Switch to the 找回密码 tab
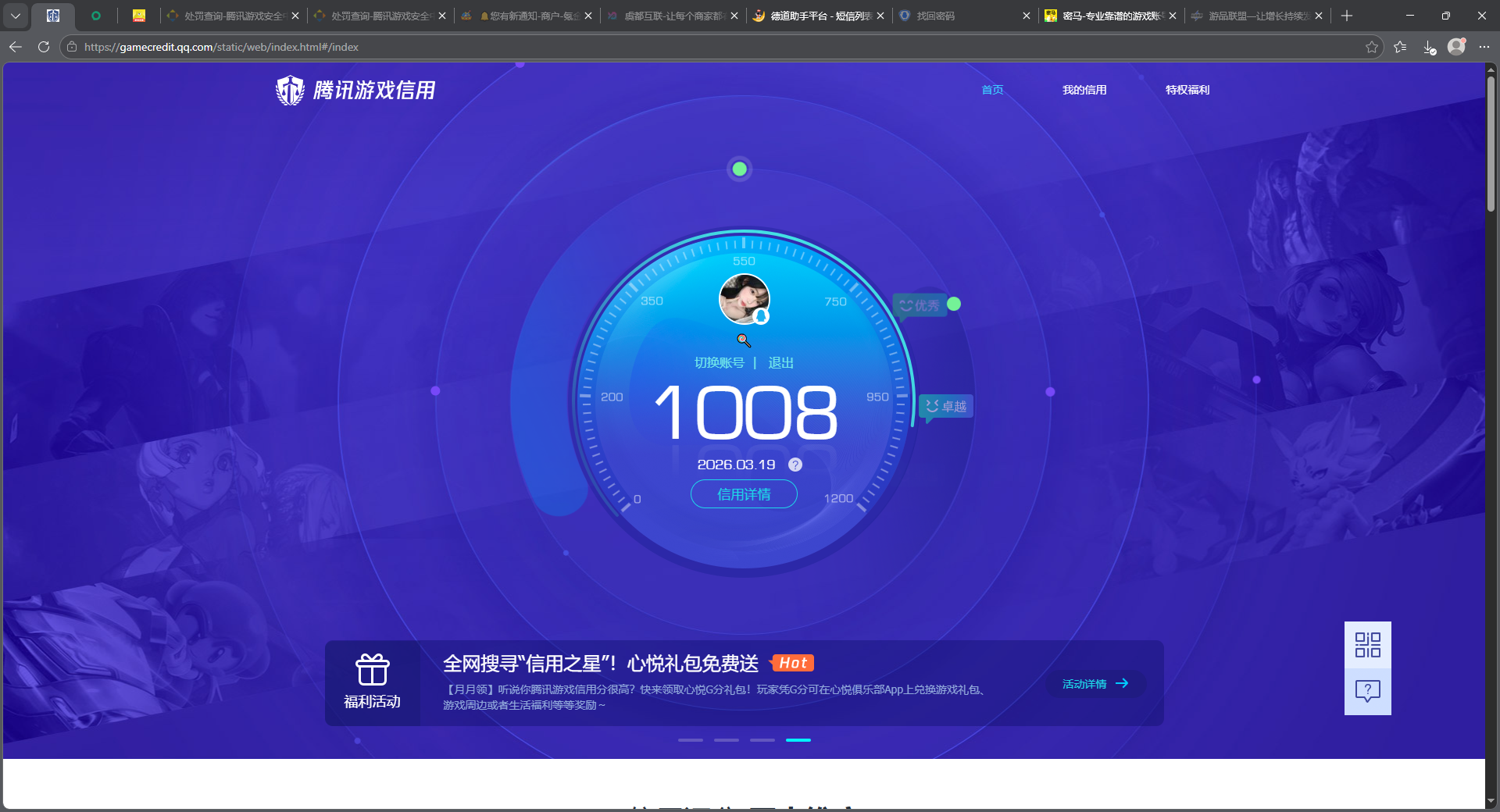This screenshot has width=1500, height=812. coord(934,16)
